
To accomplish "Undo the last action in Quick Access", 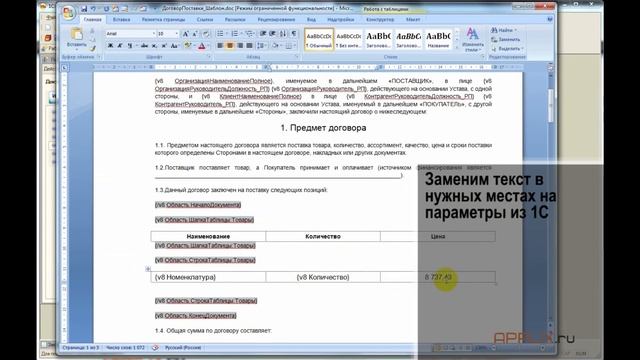I will click(x=94, y=9).
